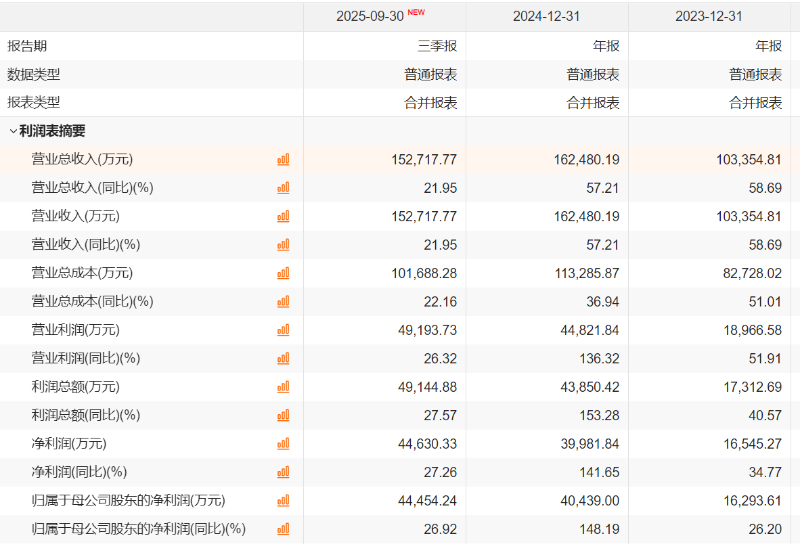The width and height of the screenshot is (800, 544).
Task: Select the 18,966.58 operating profit value
Action: [753, 330]
